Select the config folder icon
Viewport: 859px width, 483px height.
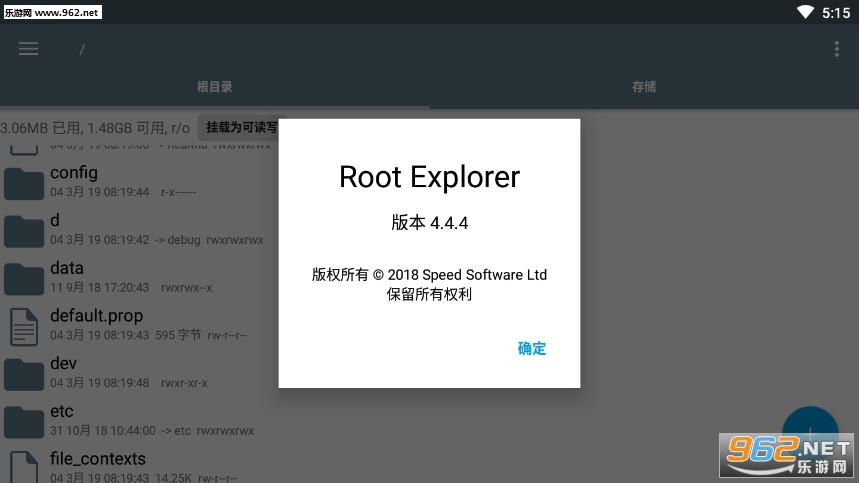24,183
